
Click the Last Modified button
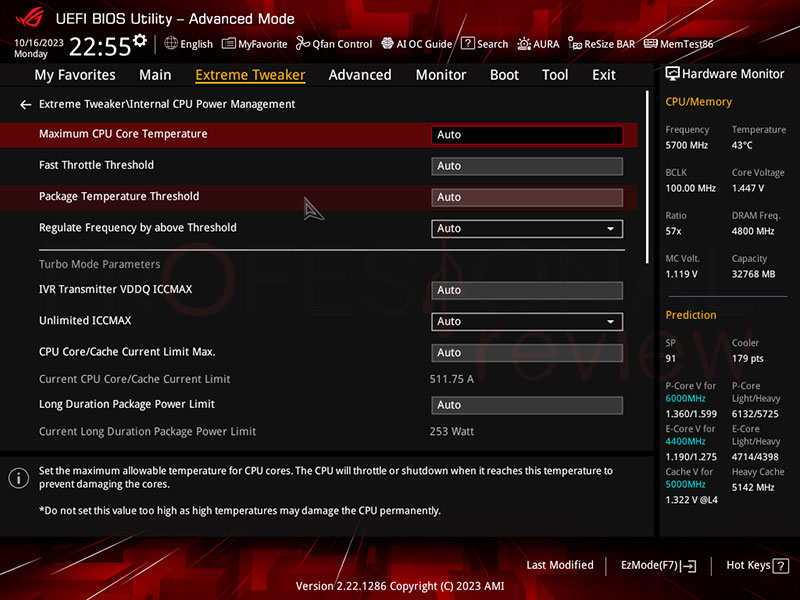(x=560, y=565)
